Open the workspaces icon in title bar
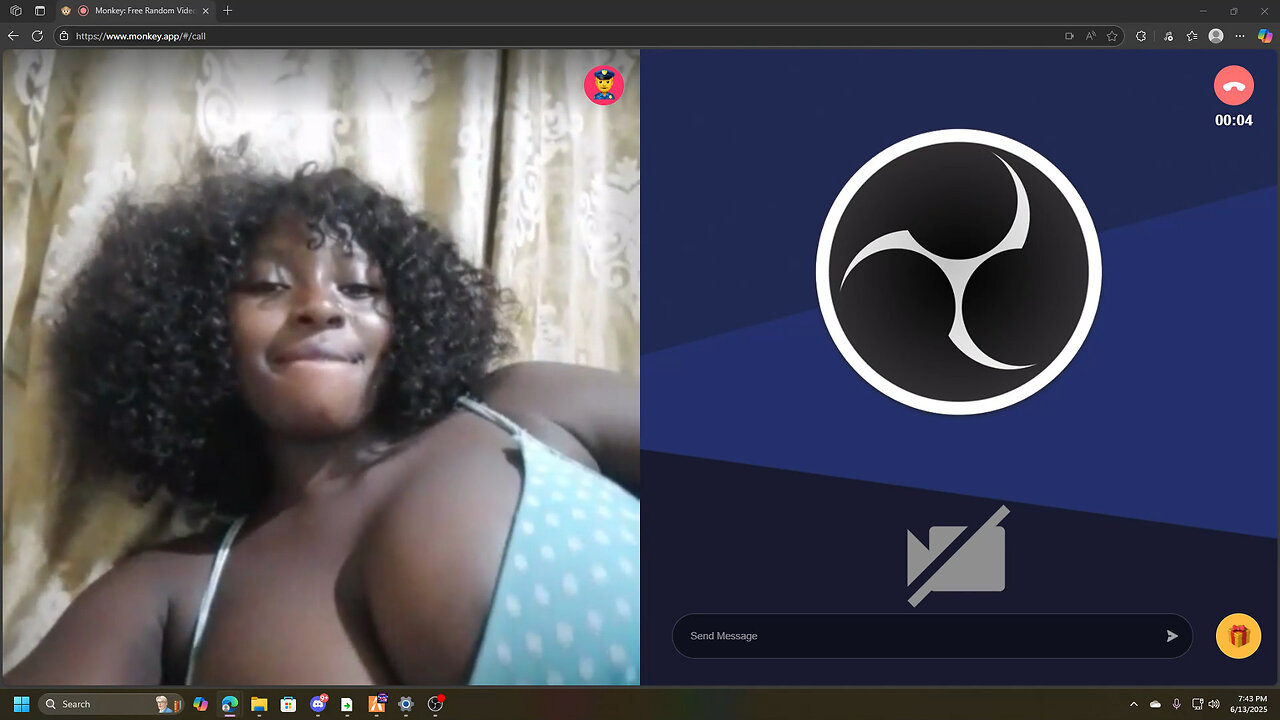This screenshot has width=1280, height=720. pos(16,11)
